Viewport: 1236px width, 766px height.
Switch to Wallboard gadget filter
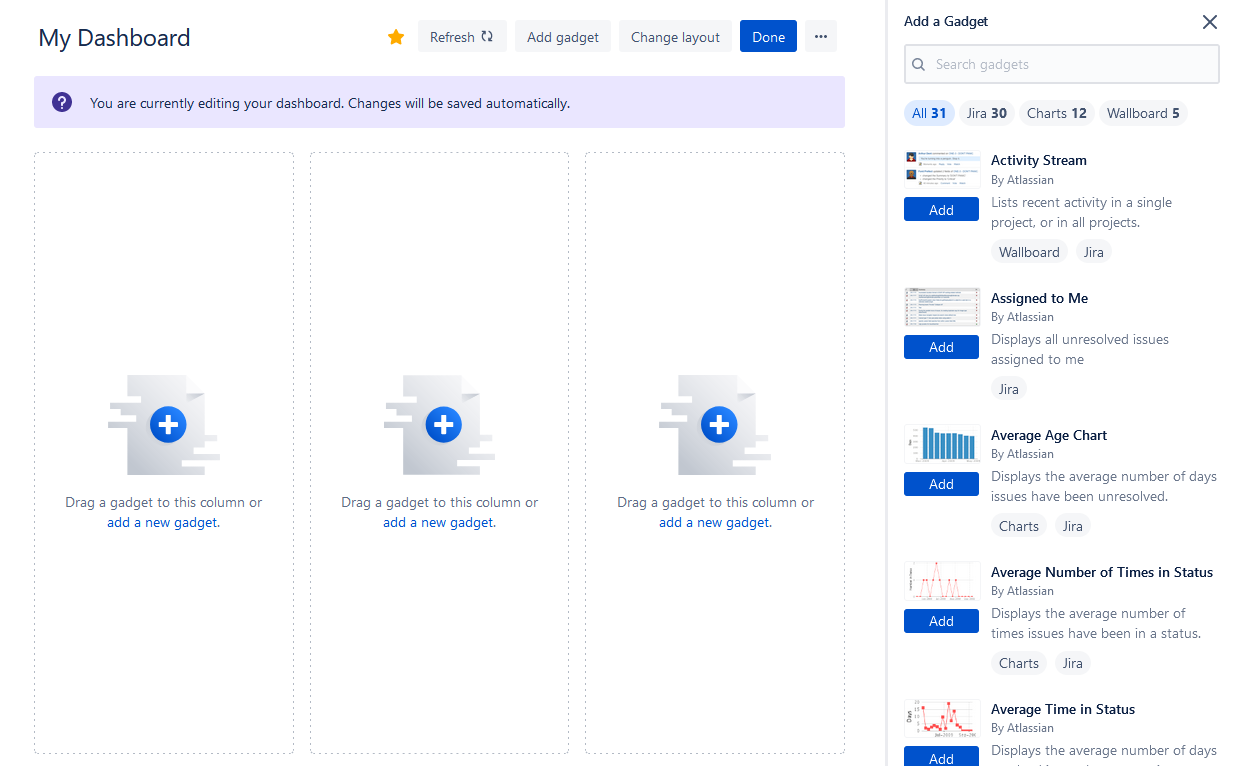click(x=1143, y=113)
